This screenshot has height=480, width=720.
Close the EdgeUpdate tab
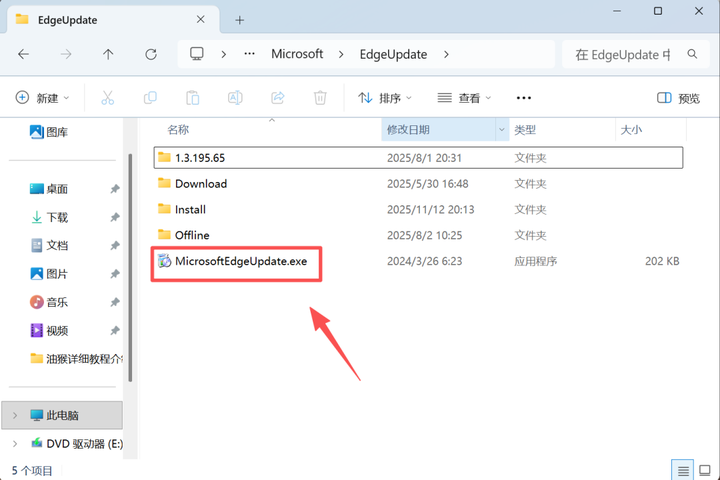coord(201,19)
